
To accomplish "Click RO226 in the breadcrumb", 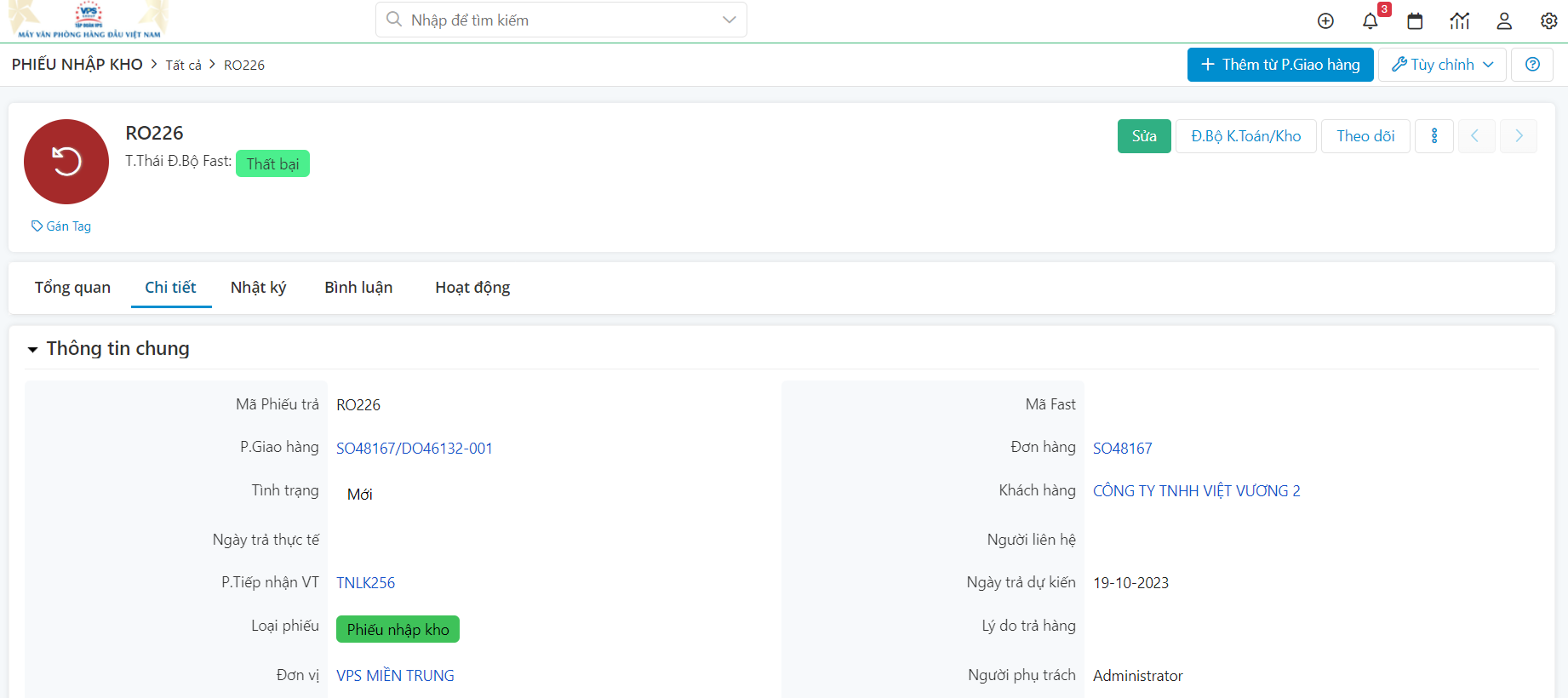I will pyautogui.click(x=244, y=66).
